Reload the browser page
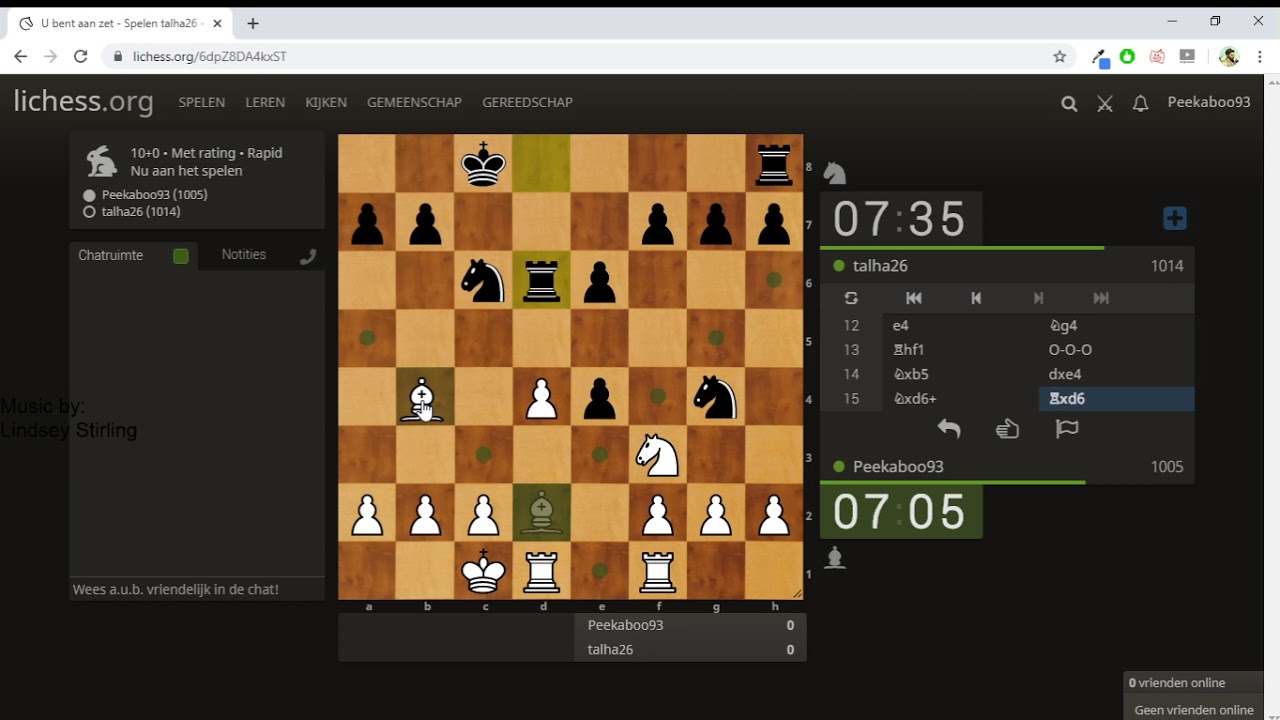The image size is (1280, 720). pyautogui.click(x=81, y=57)
